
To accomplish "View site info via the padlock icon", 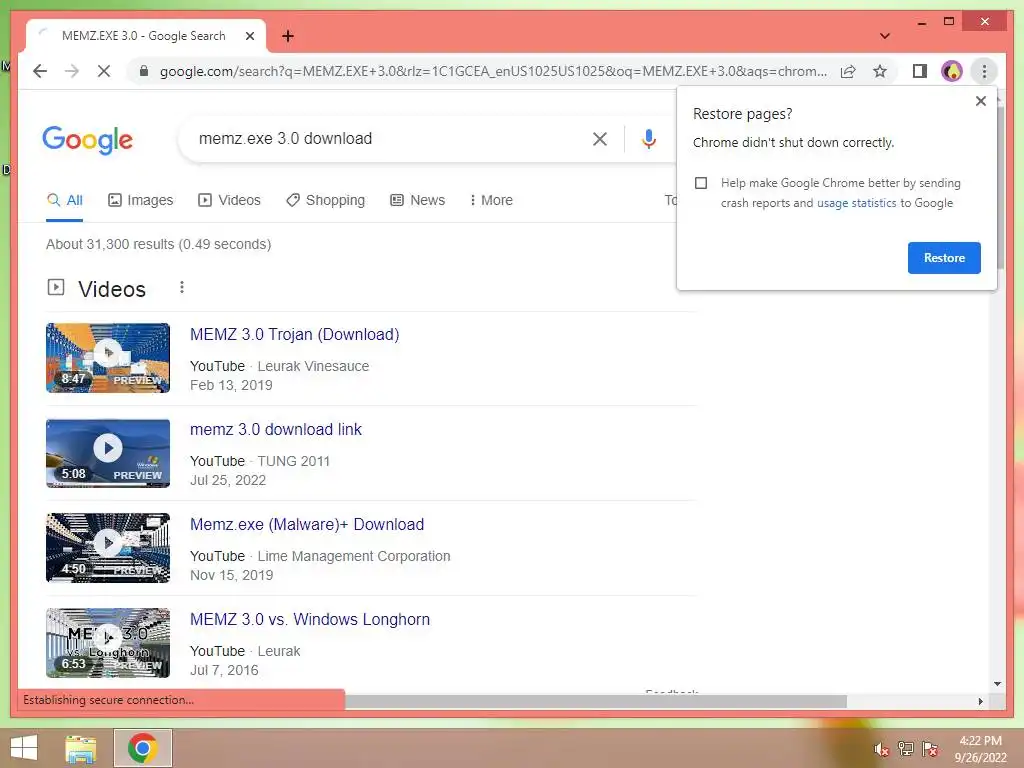I will 144,71.
